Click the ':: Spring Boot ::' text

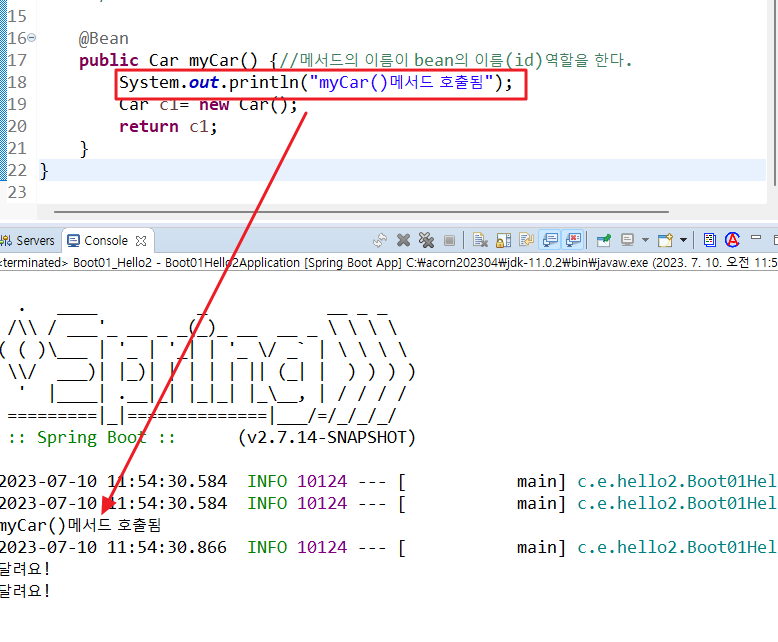91,438
